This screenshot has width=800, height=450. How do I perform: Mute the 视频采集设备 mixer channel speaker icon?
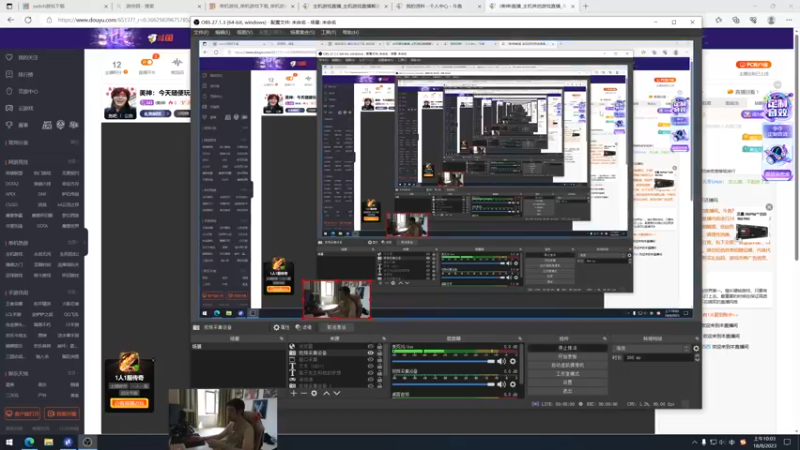pos(502,385)
